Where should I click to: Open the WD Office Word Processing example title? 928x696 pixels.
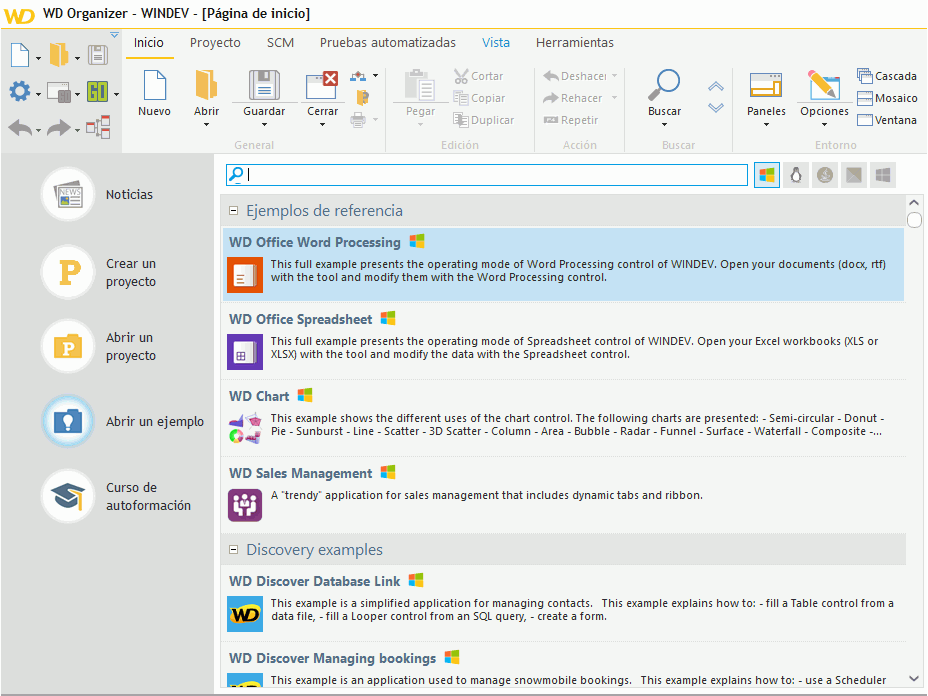pos(315,242)
